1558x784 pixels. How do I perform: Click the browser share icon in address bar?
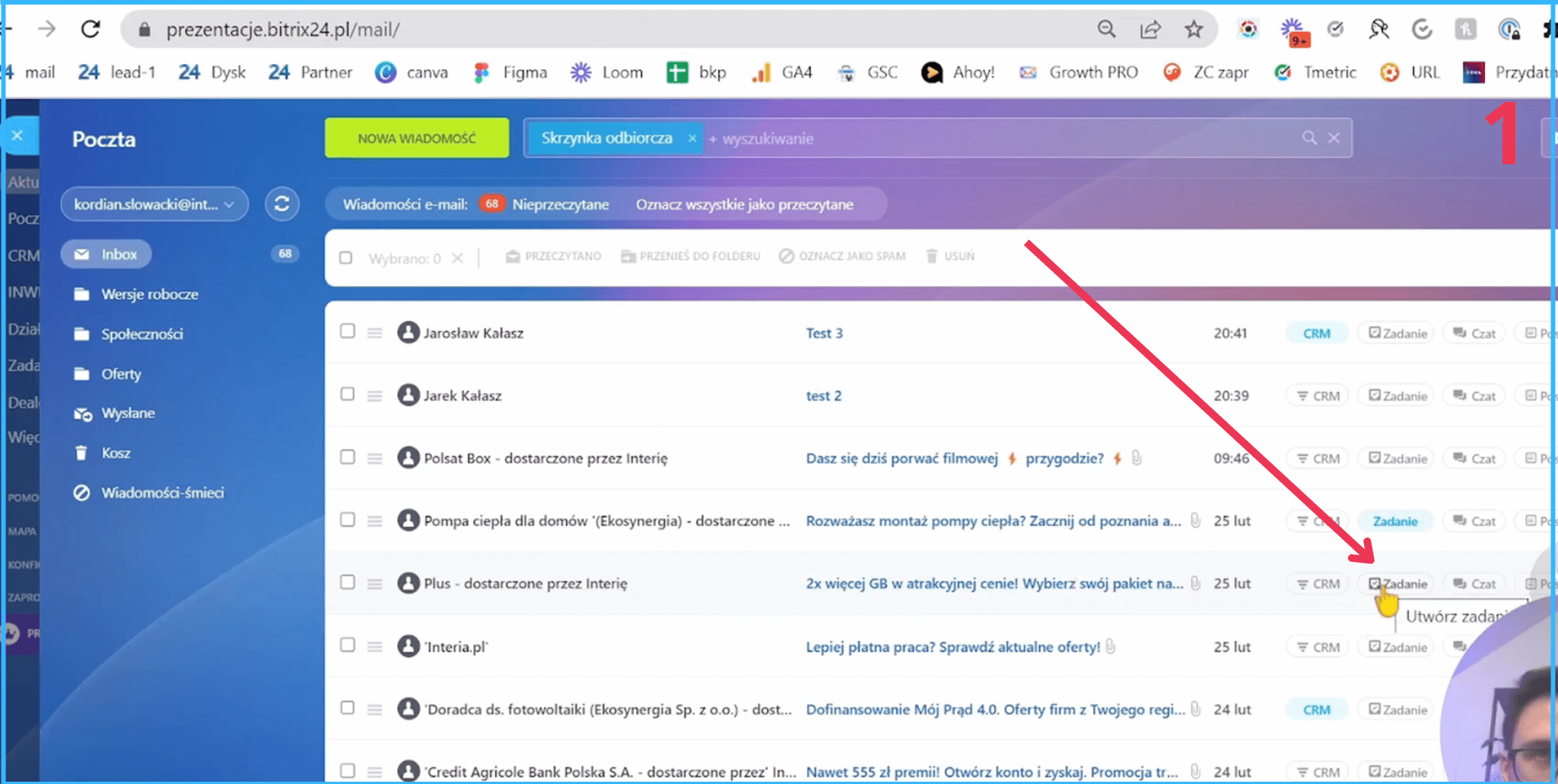pos(1150,30)
